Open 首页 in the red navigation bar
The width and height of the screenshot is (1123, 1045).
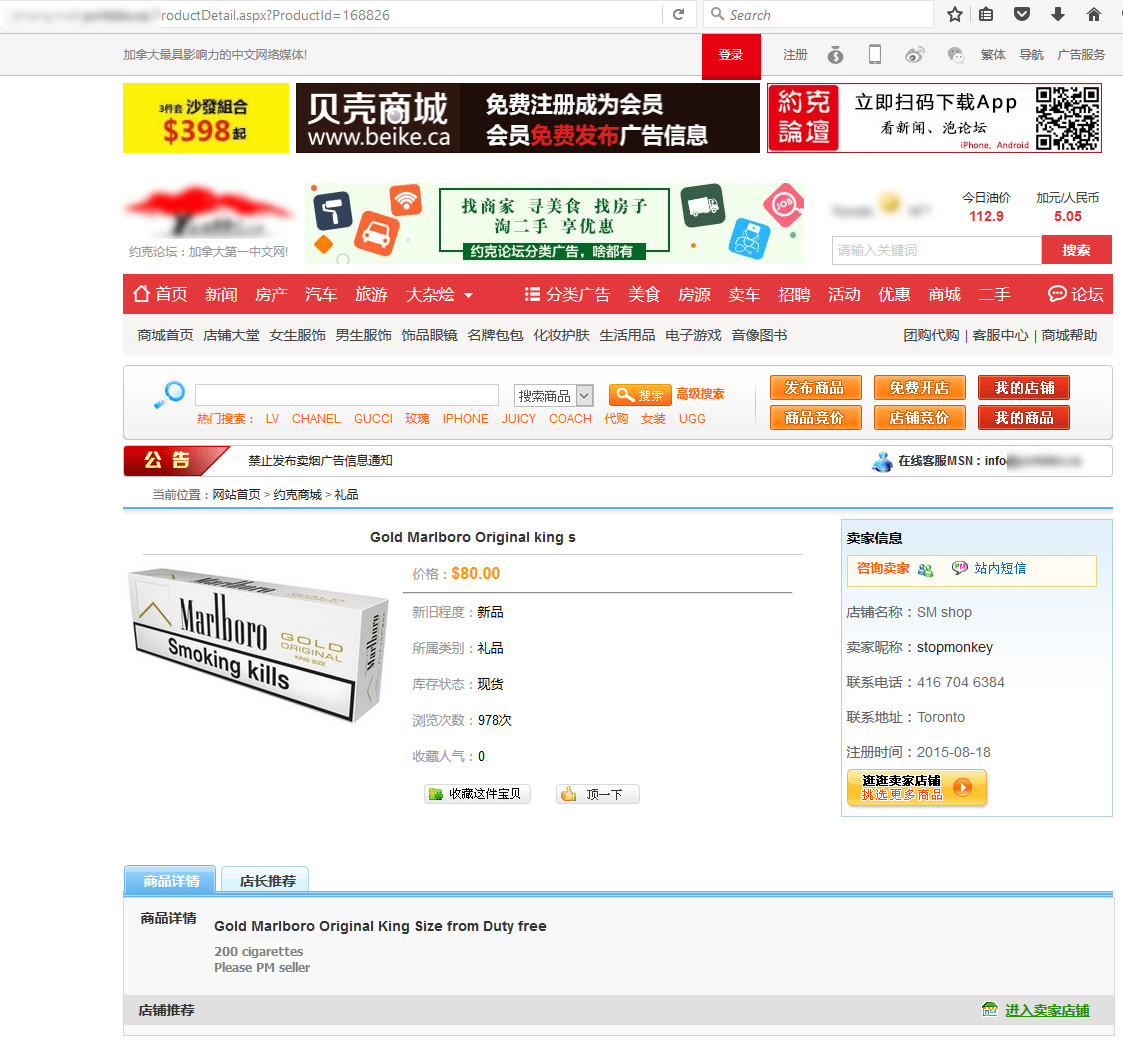pyautogui.click(x=160, y=294)
